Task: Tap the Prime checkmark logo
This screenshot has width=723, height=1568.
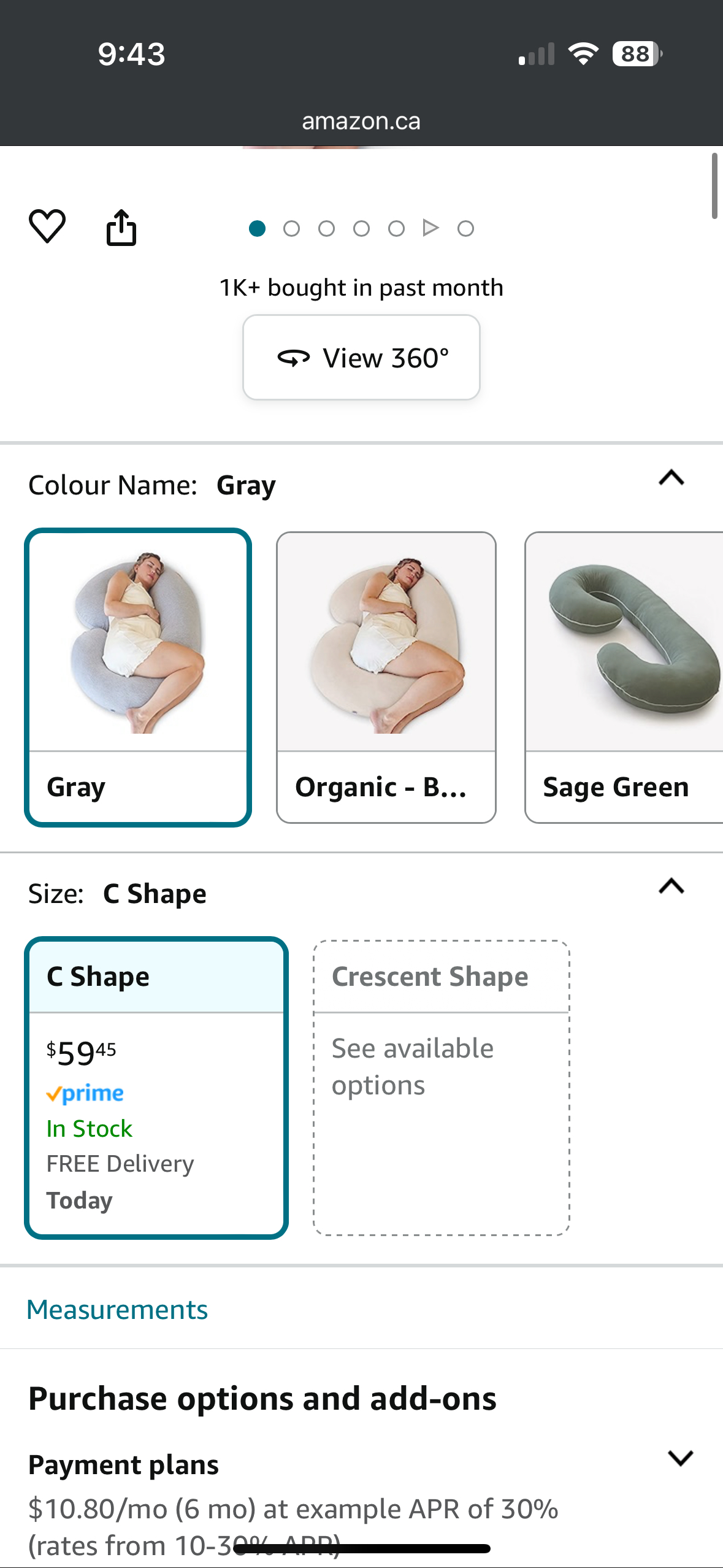Action: 85,1093
